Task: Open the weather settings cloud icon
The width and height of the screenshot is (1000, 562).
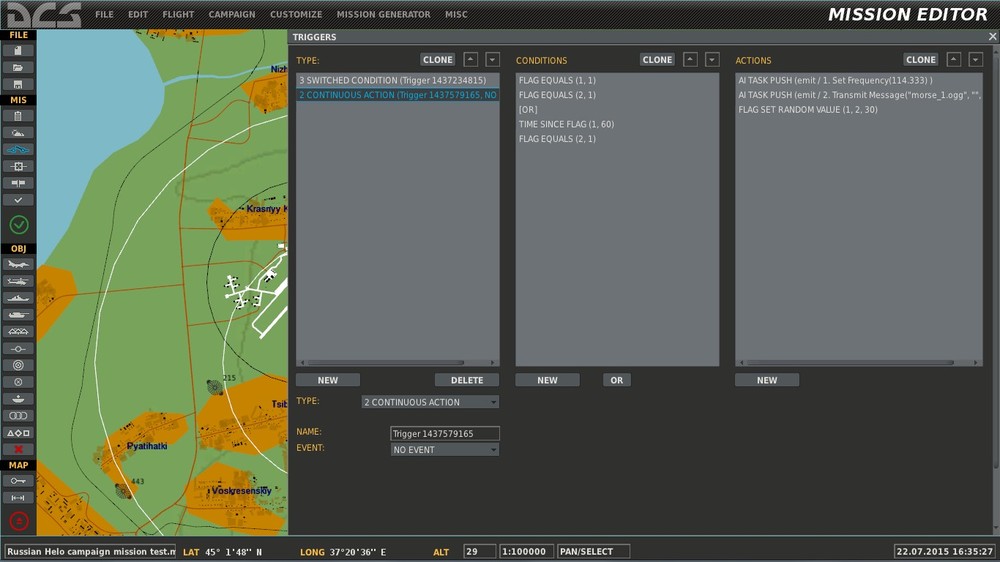Action: [x=18, y=132]
